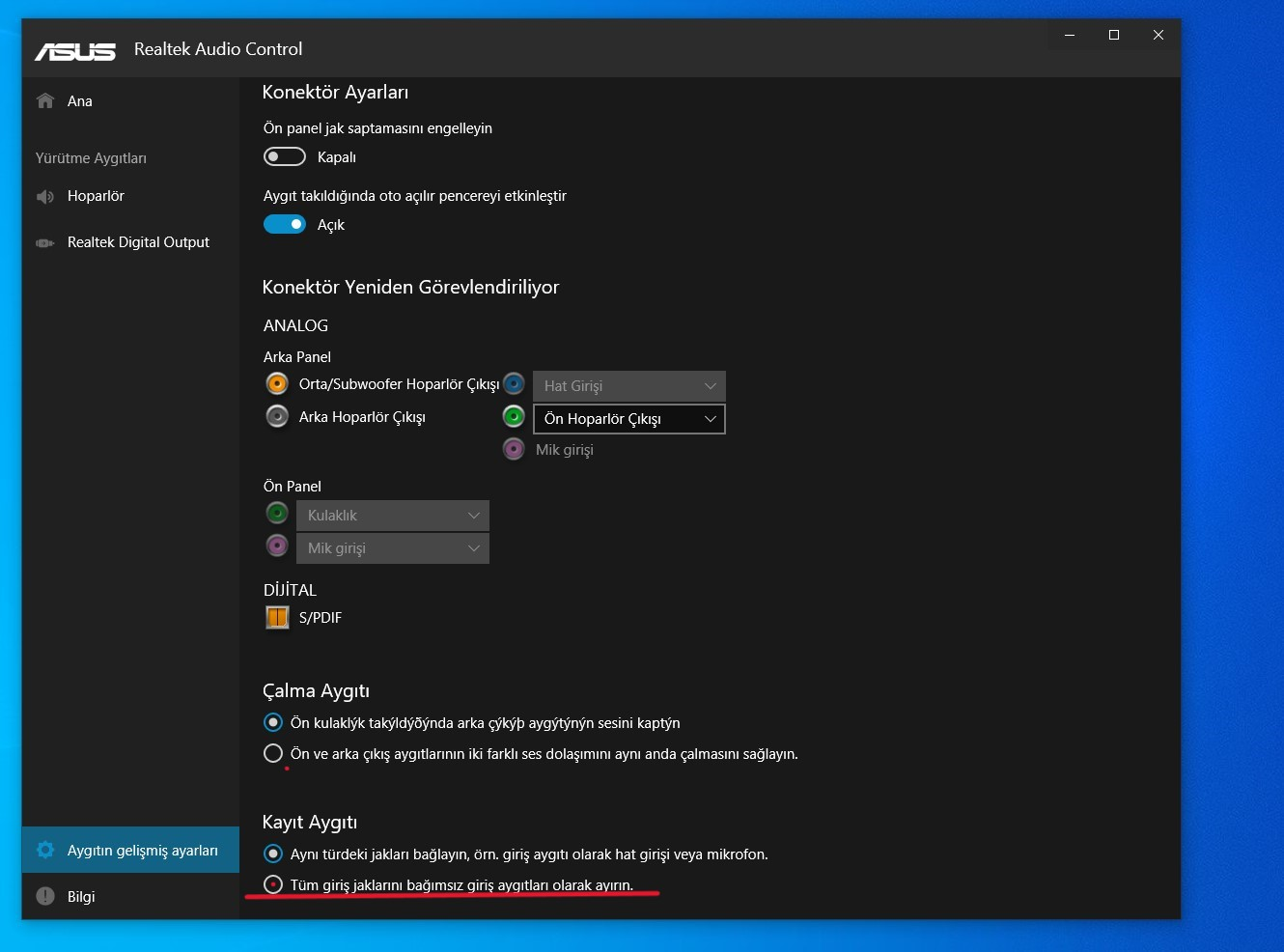This screenshot has width=1284, height=952.
Task: Minimize the Realtek Audio Control window
Action: (1070, 35)
